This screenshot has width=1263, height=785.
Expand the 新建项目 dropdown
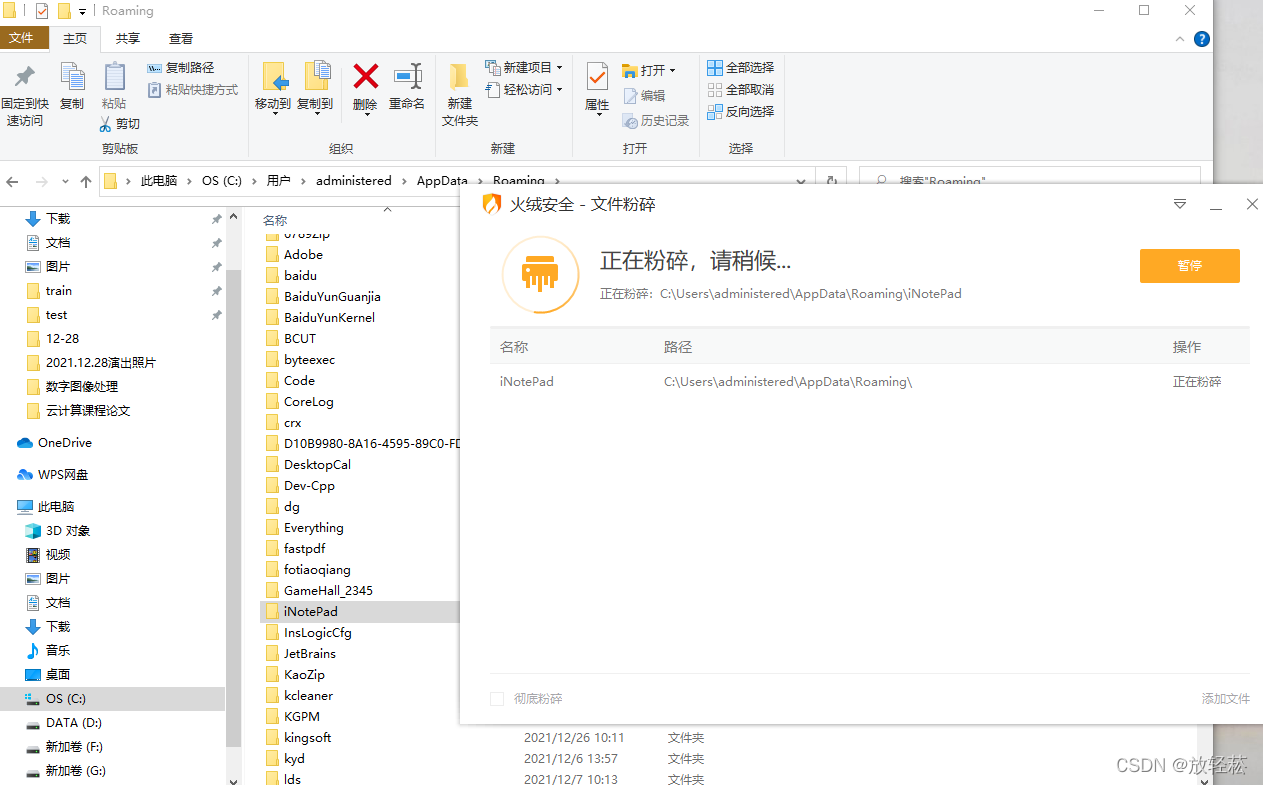point(559,68)
